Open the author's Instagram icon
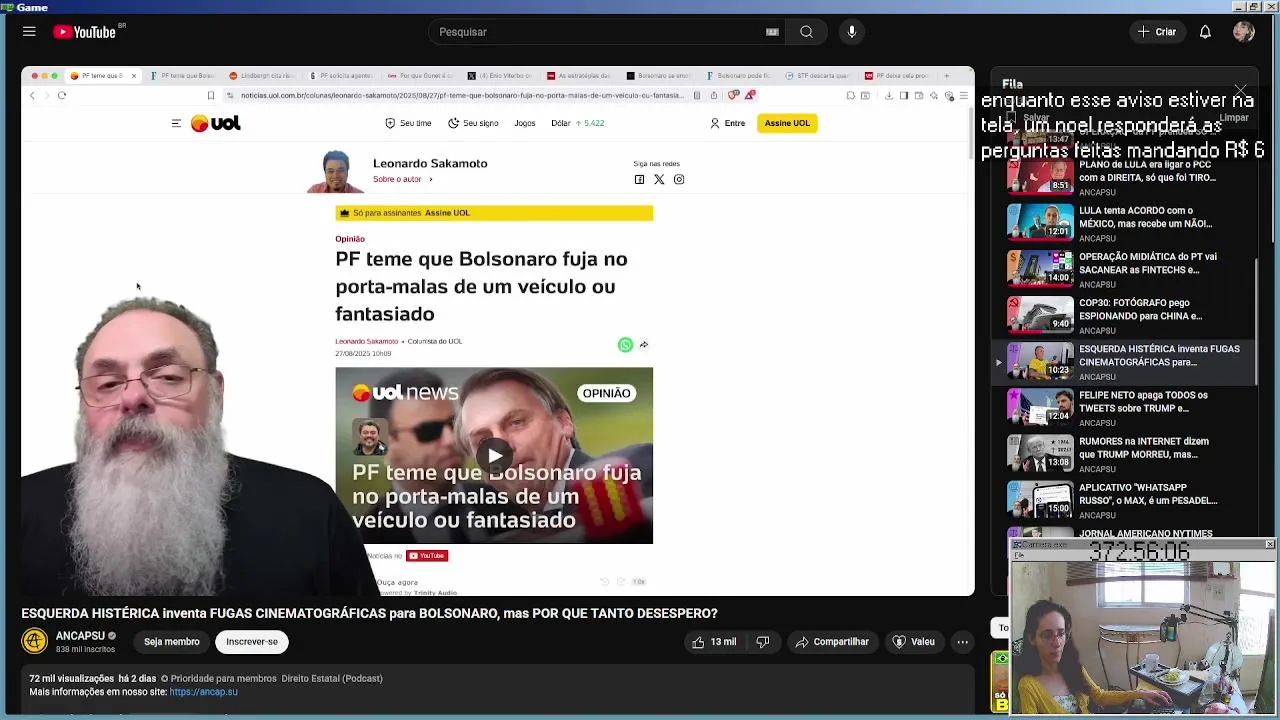The image size is (1280, 720). [x=679, y=179]
